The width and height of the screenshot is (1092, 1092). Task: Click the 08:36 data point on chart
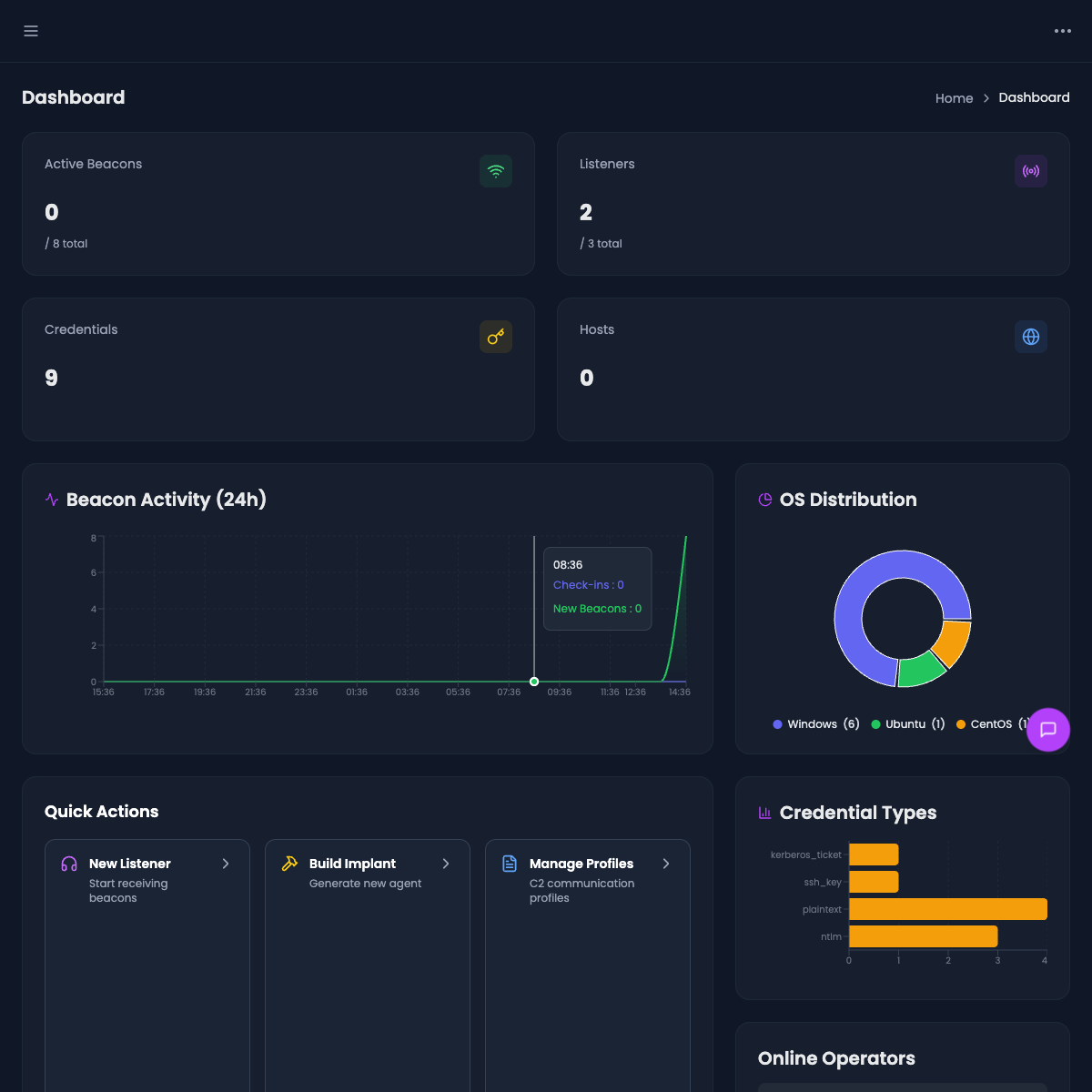click(534, 682)
